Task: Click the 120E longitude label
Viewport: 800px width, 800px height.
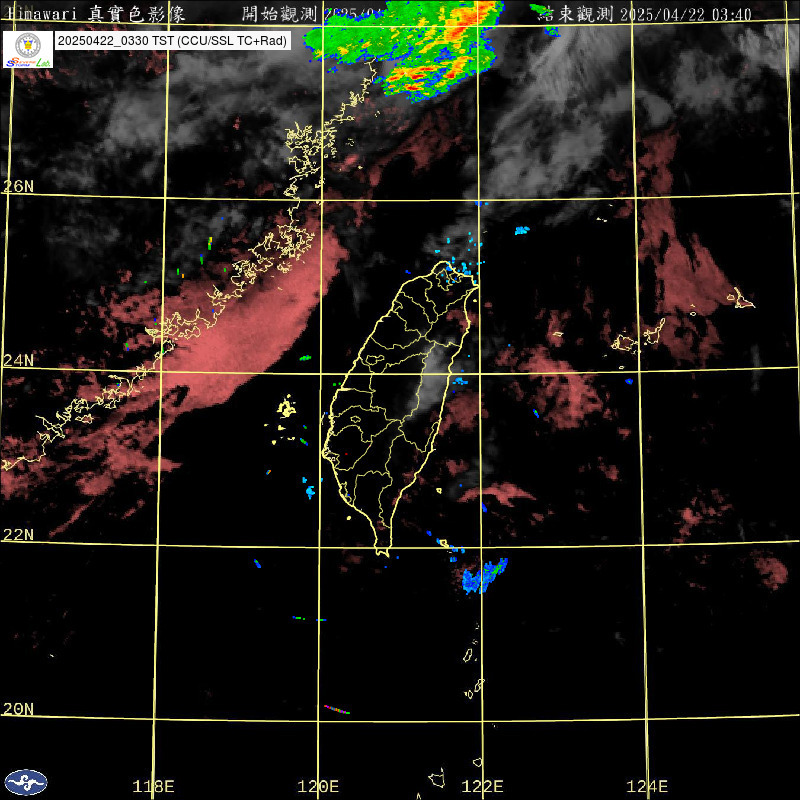Action: 318,786
